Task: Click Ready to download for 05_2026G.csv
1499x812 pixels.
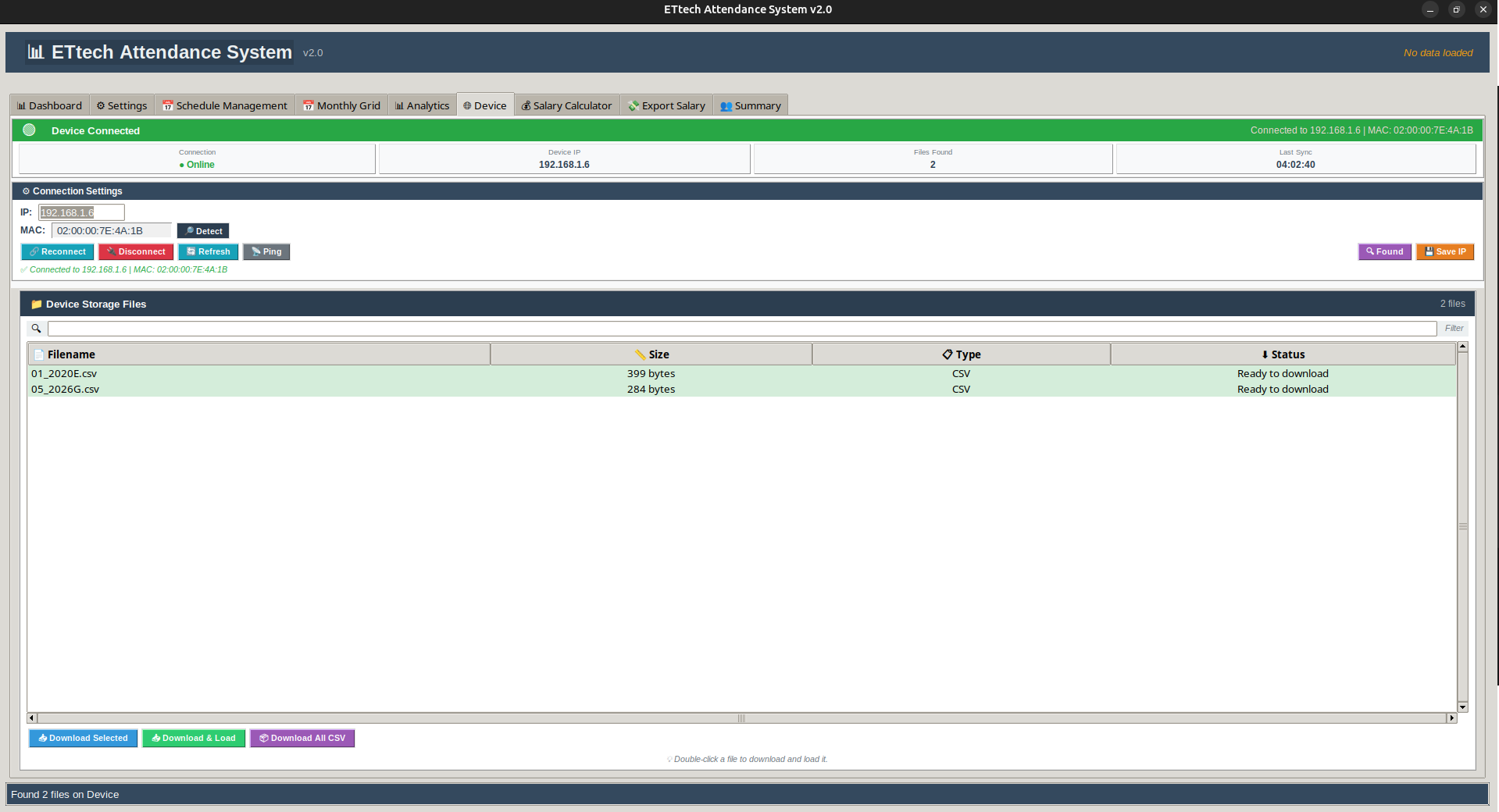Action: click(x=1283, y=390)
